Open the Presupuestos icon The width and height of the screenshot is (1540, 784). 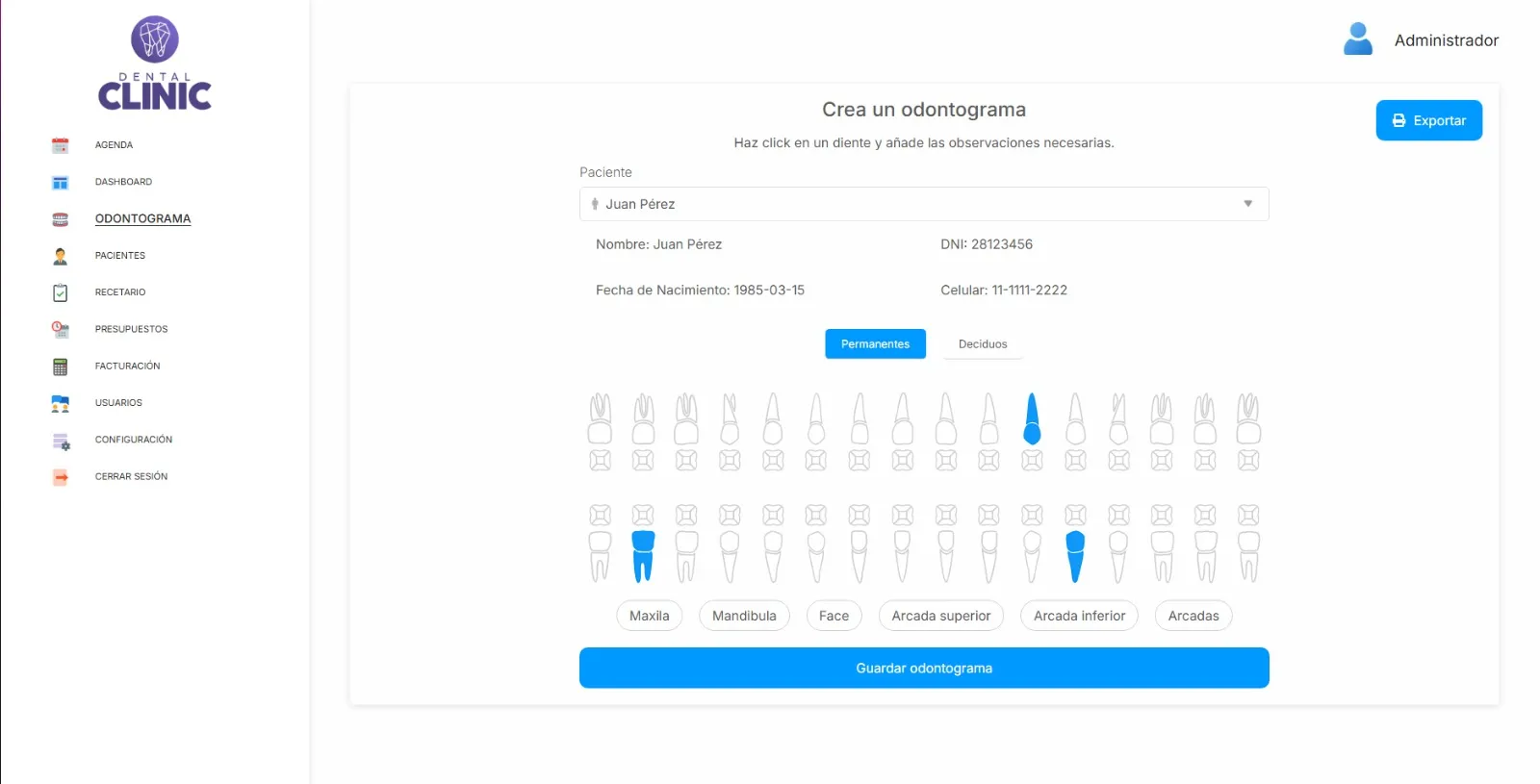coord(60,329)
